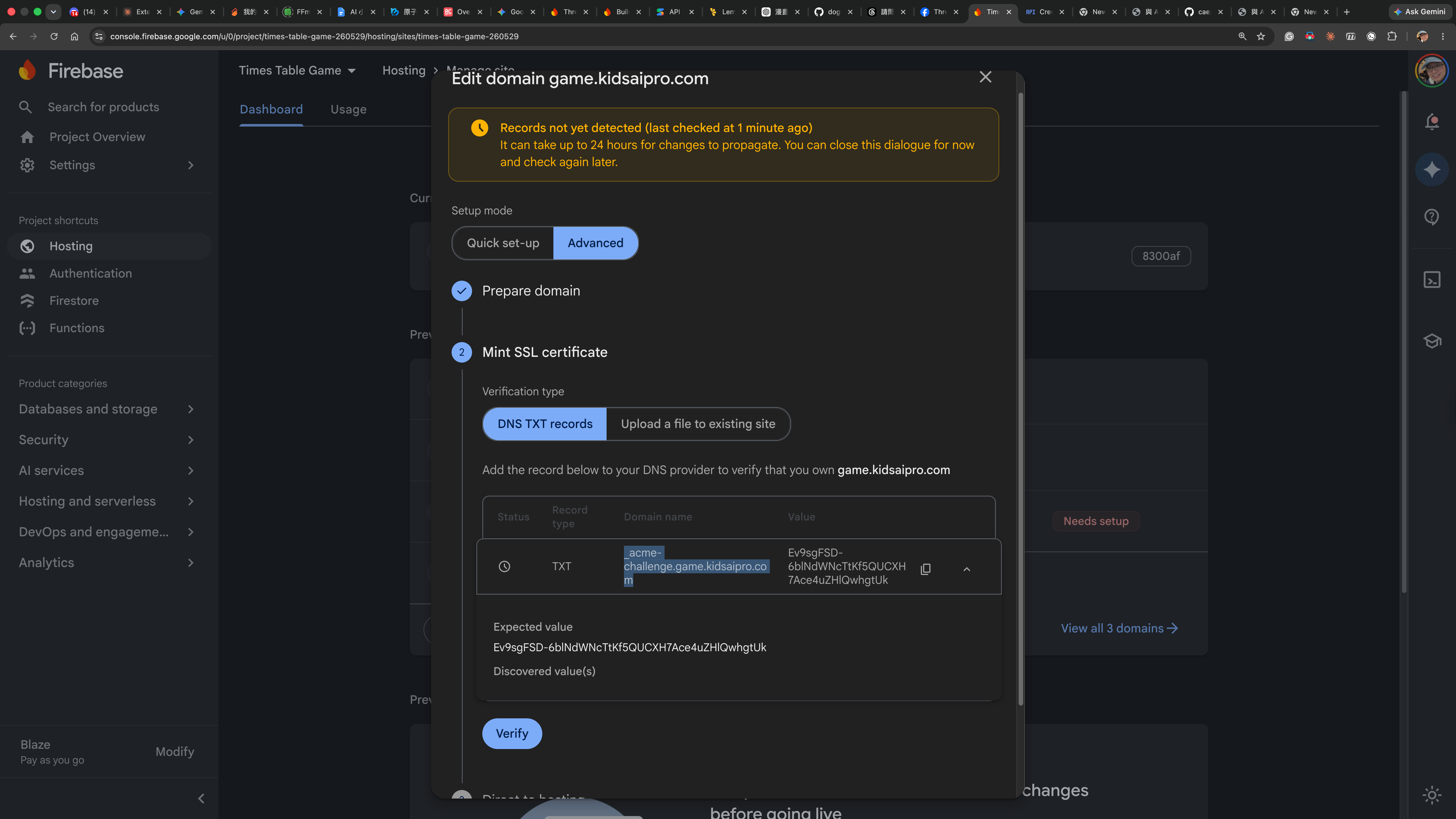
Task: Switch to the GitHub 'cae' browser tab
Action: pos(1204,12)
